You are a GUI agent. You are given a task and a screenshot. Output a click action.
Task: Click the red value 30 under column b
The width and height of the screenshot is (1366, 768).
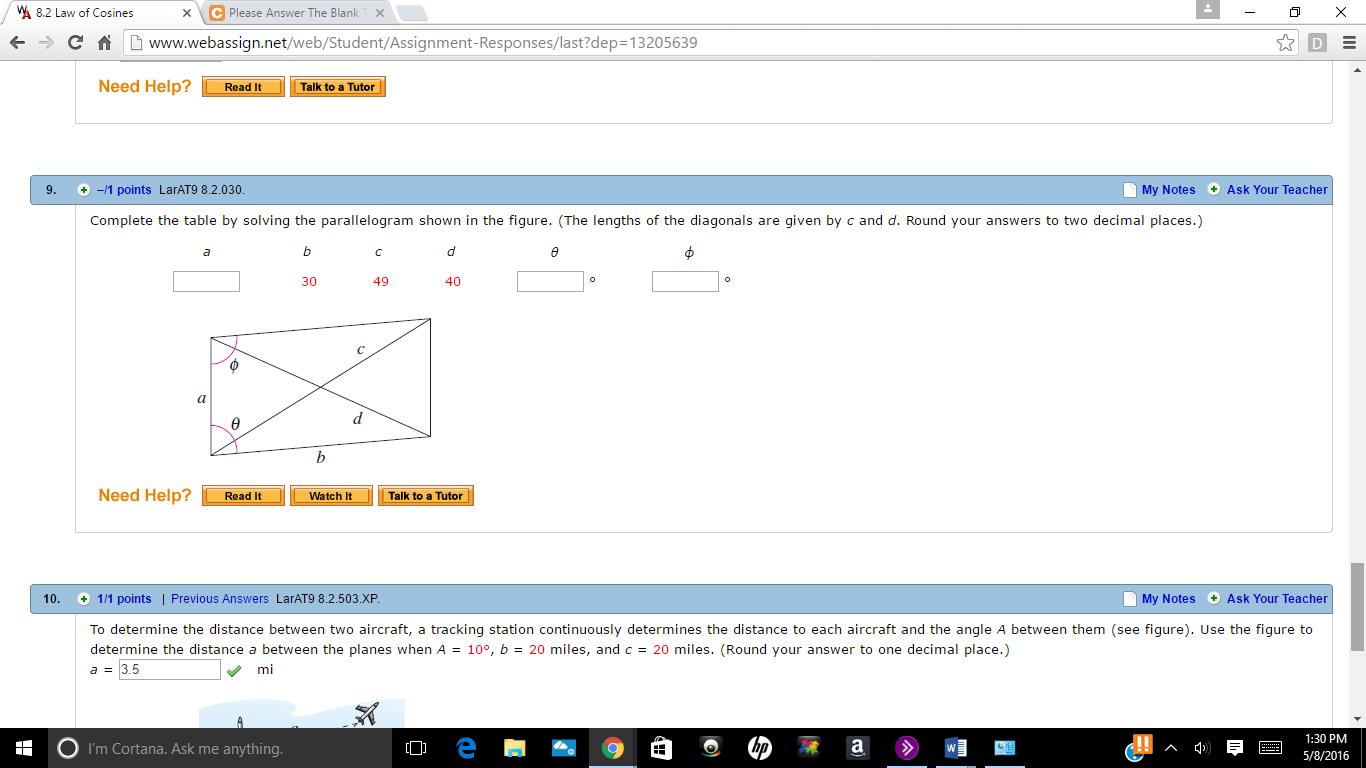[x=309, y=282]
